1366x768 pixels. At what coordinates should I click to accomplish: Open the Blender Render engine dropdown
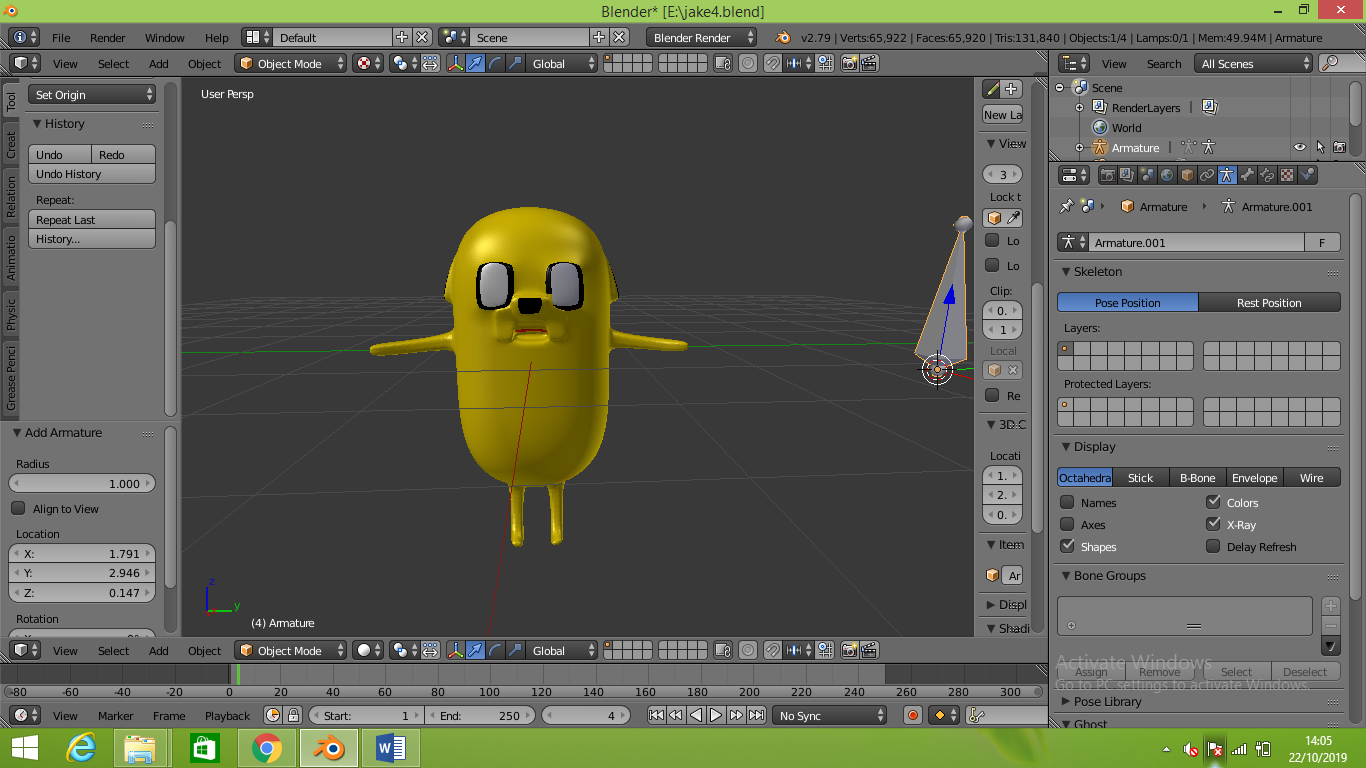pos(703,37)
